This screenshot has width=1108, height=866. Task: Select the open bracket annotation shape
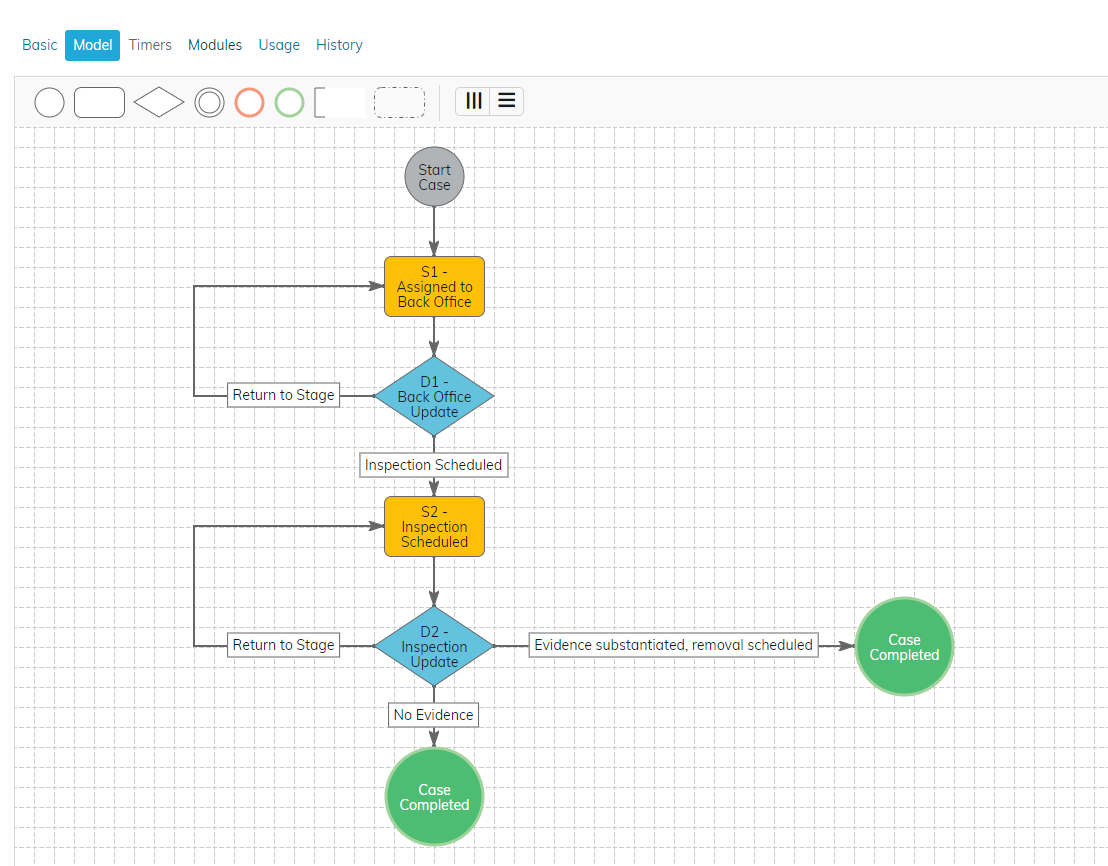coord(339,103)
